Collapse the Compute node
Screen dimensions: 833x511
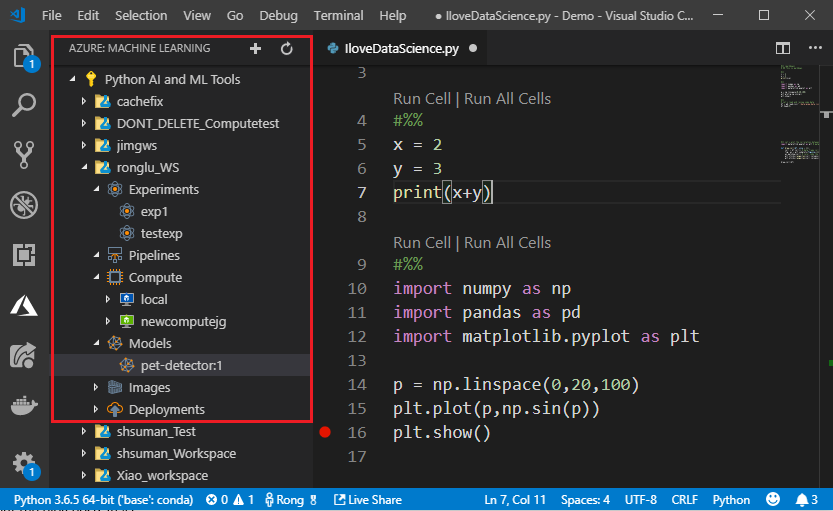(96, 277)
